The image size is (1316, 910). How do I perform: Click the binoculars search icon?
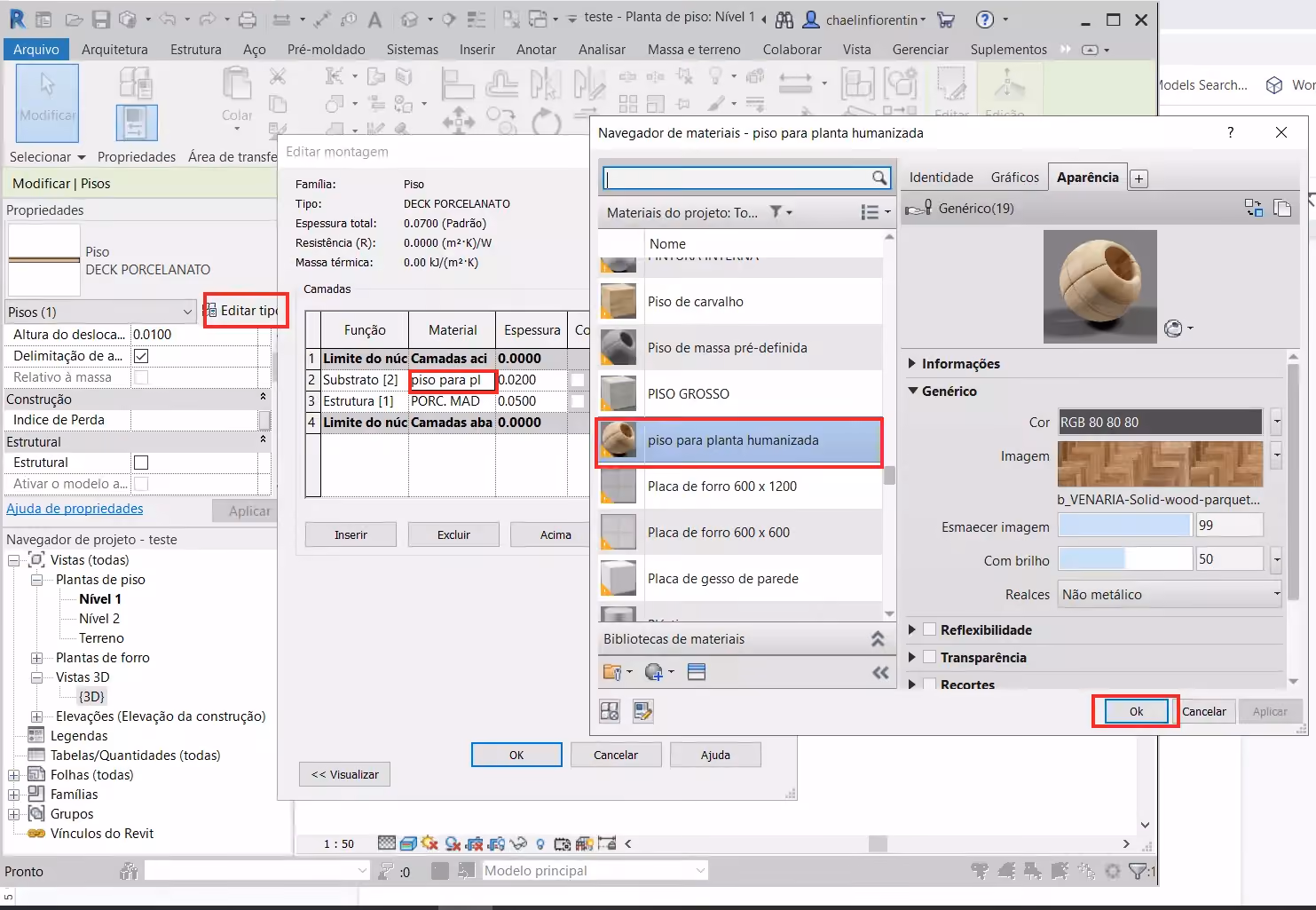click(784, 19)
